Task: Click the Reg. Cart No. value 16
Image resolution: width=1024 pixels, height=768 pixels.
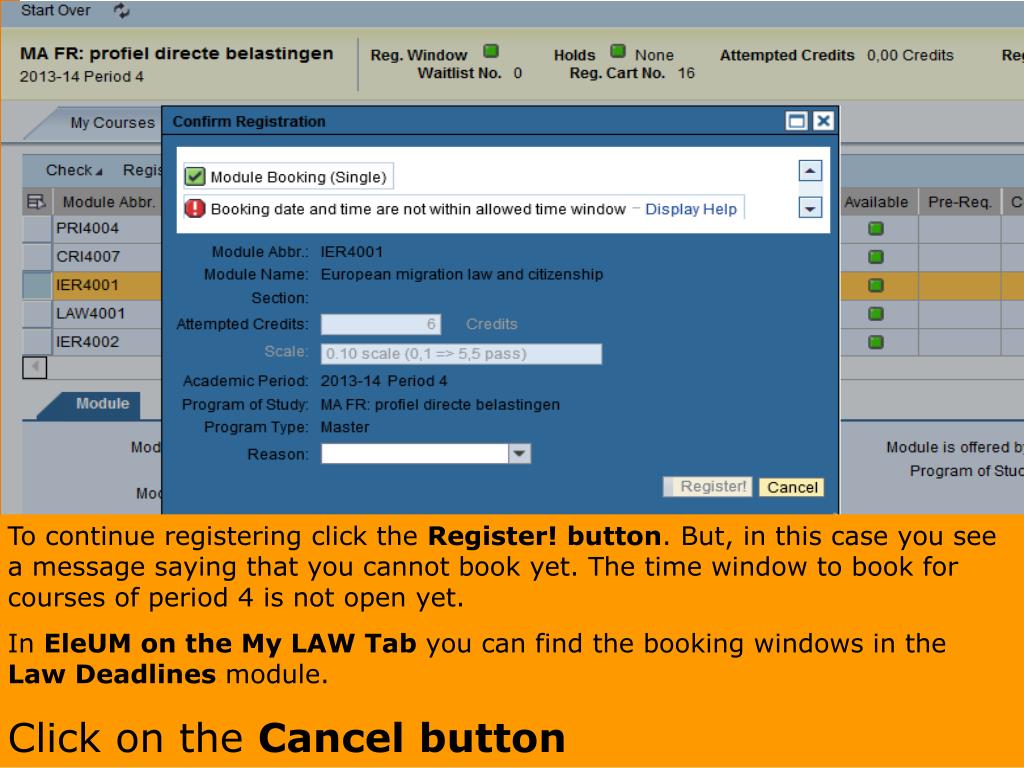Action: point(686,73)
